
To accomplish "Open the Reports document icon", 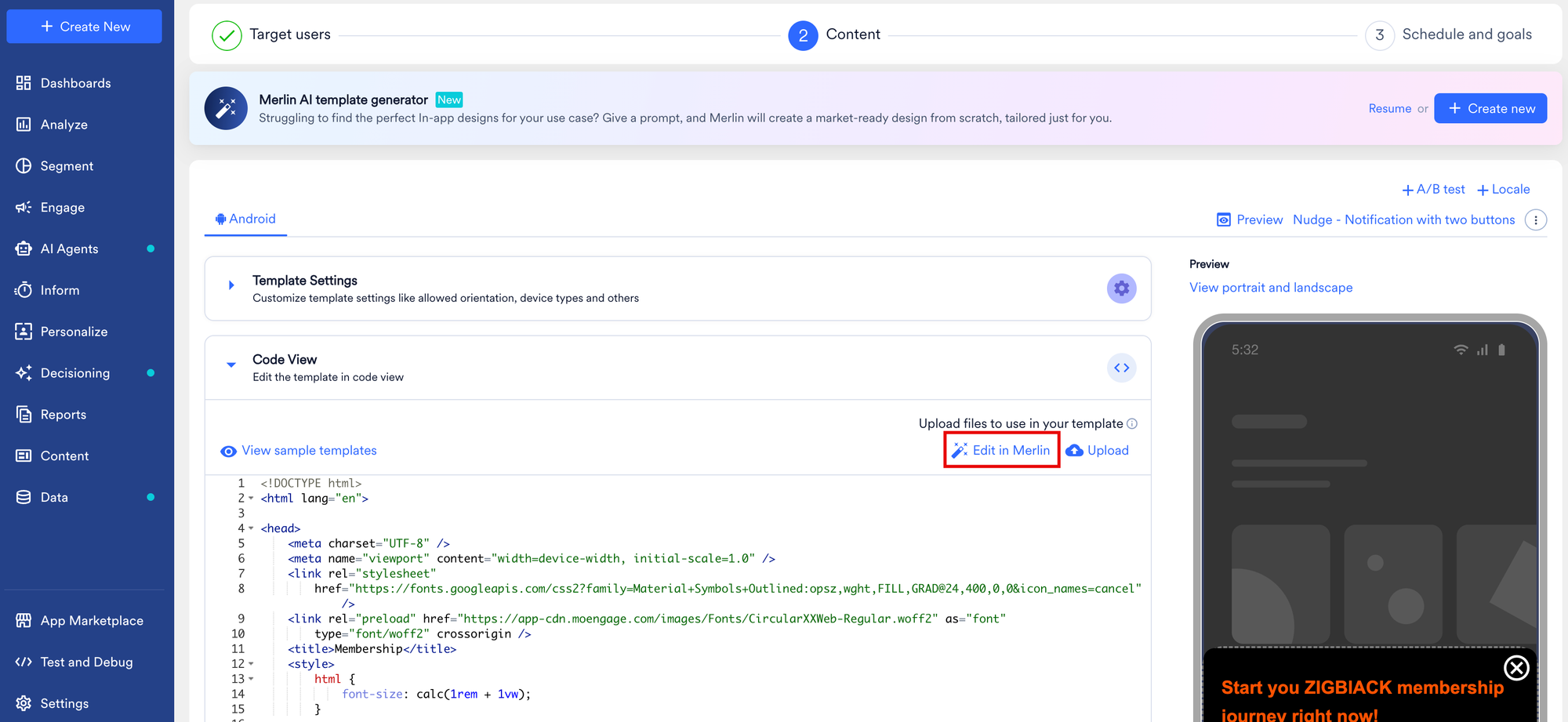I will coord(24,415).
